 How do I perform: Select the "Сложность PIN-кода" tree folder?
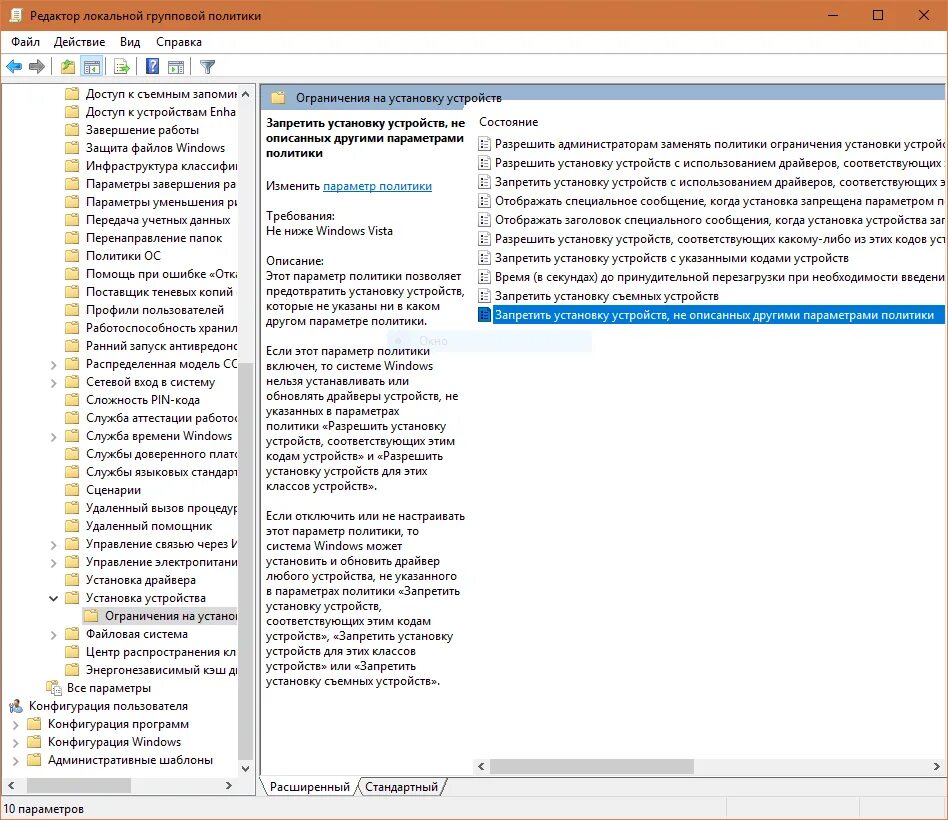[143, 400]
